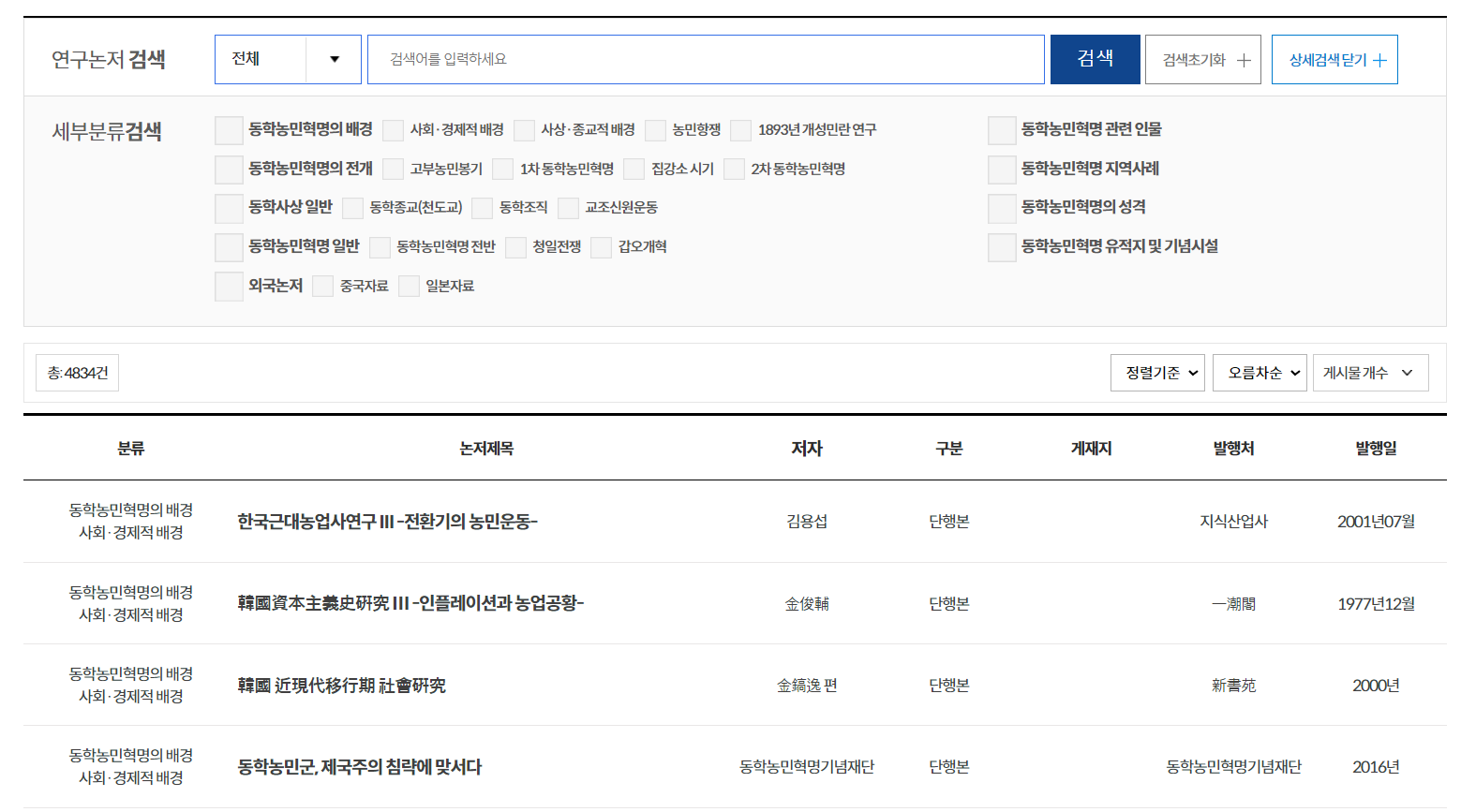Open the 정렬기준 sort dropdown

(x=1158, y=373)
